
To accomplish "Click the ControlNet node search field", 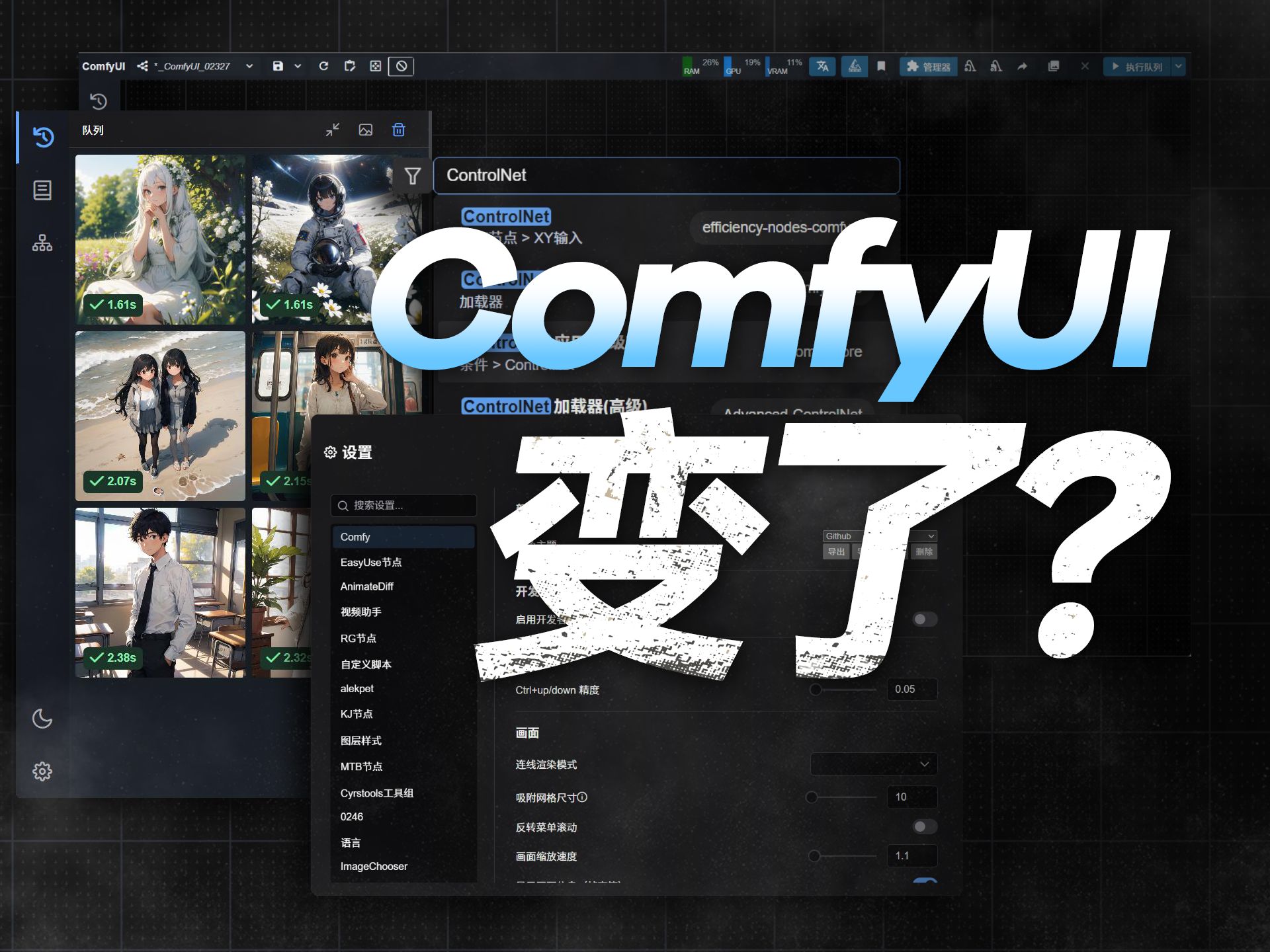I will coord(667,175).
